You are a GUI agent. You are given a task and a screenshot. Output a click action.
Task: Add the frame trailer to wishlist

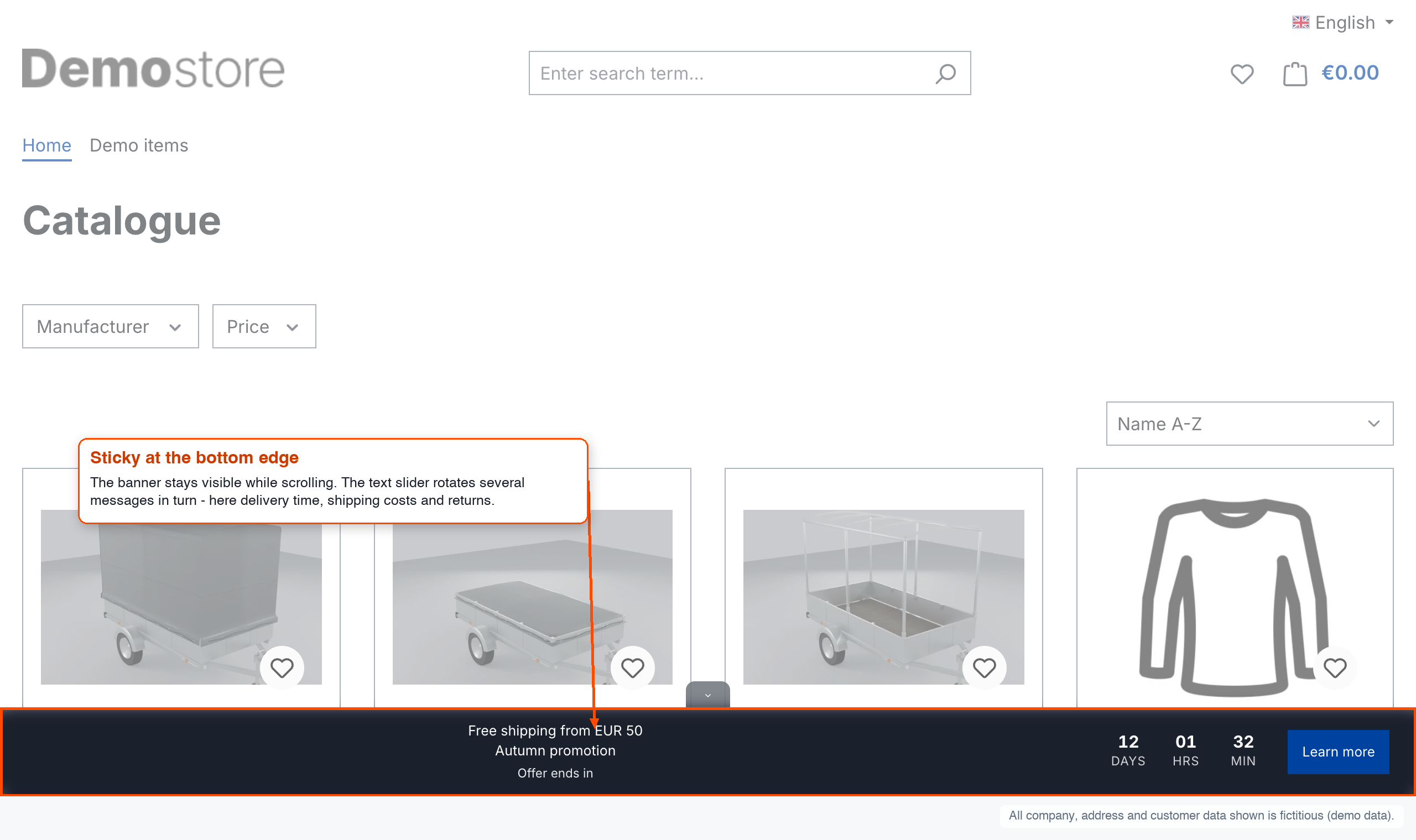click(x=984, y=668)
